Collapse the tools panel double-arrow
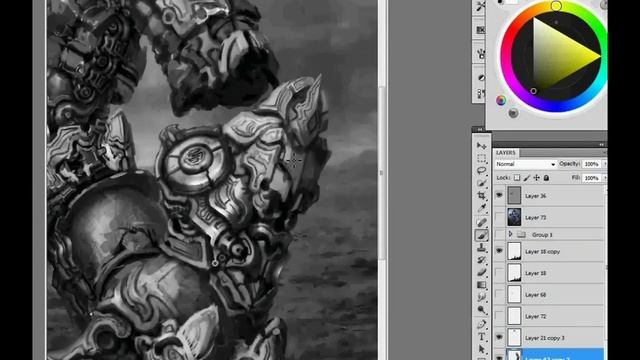Viewport: 640px width, 360px height. tap(480, 129)
